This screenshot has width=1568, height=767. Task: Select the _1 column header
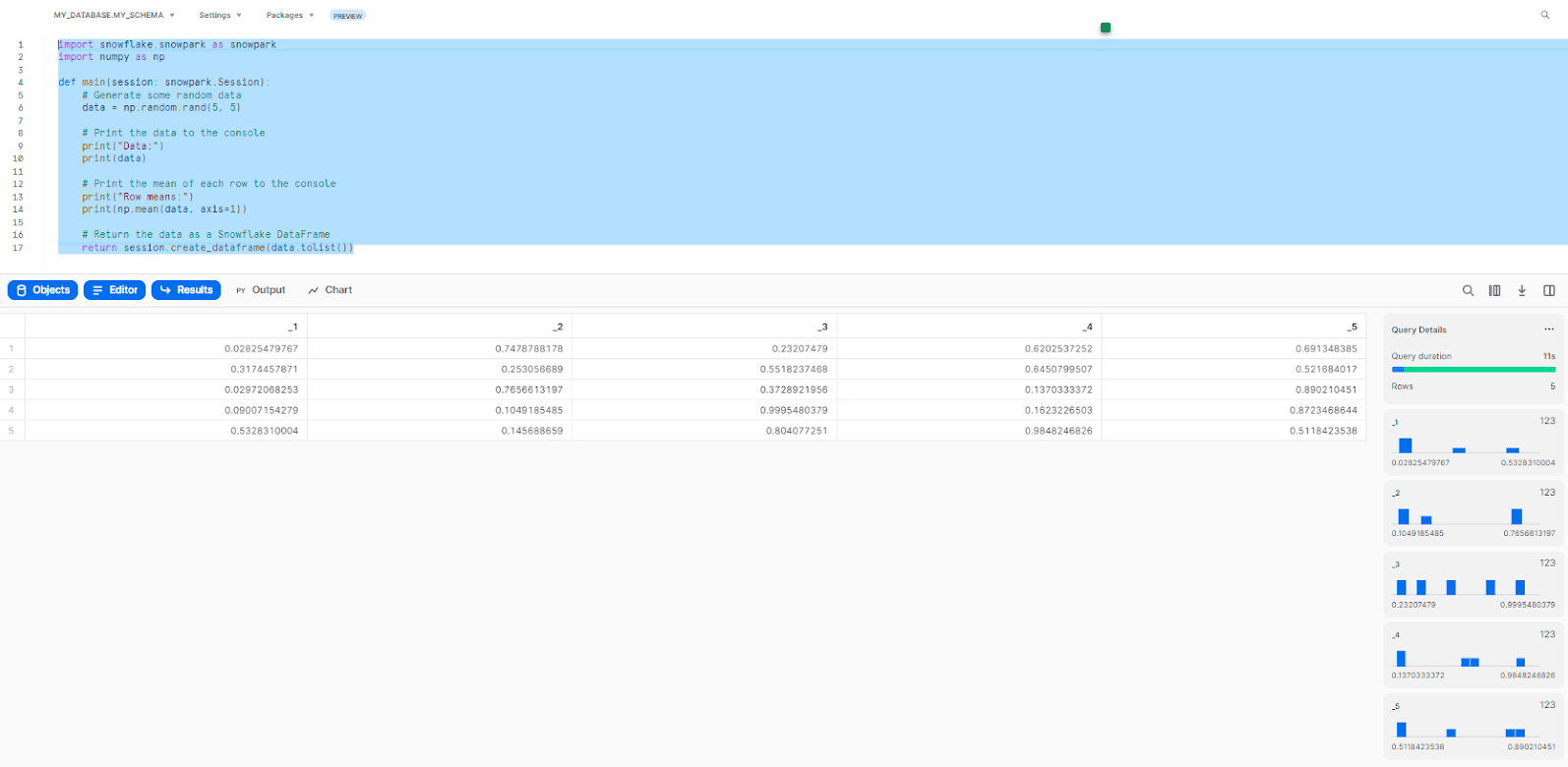(166, 326)
